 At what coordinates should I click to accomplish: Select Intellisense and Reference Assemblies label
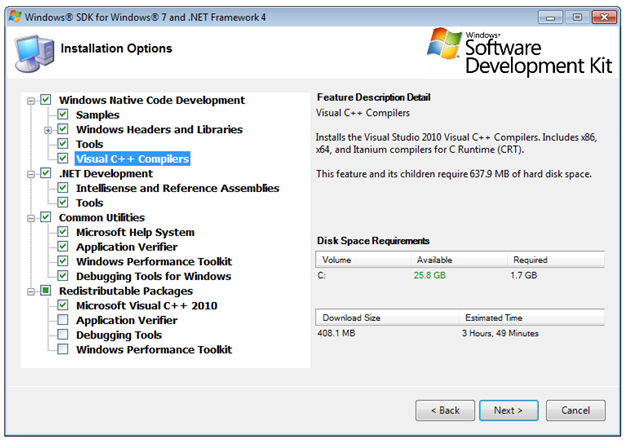coord(178,188)
